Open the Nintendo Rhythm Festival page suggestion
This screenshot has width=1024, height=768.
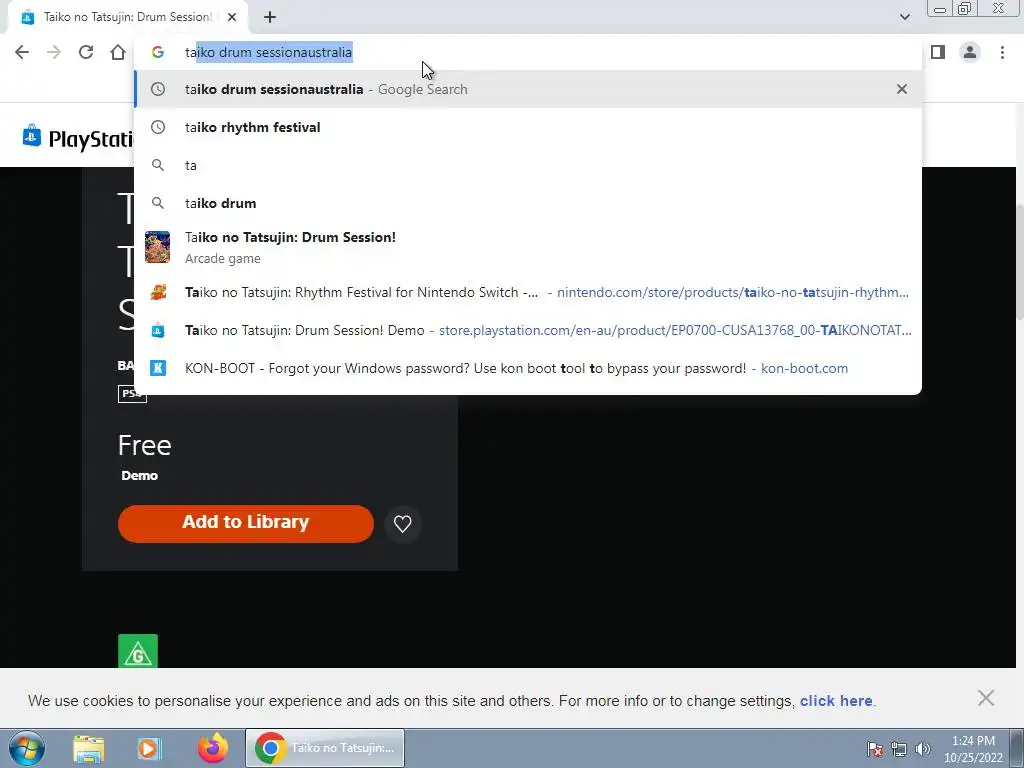(528, 292)
